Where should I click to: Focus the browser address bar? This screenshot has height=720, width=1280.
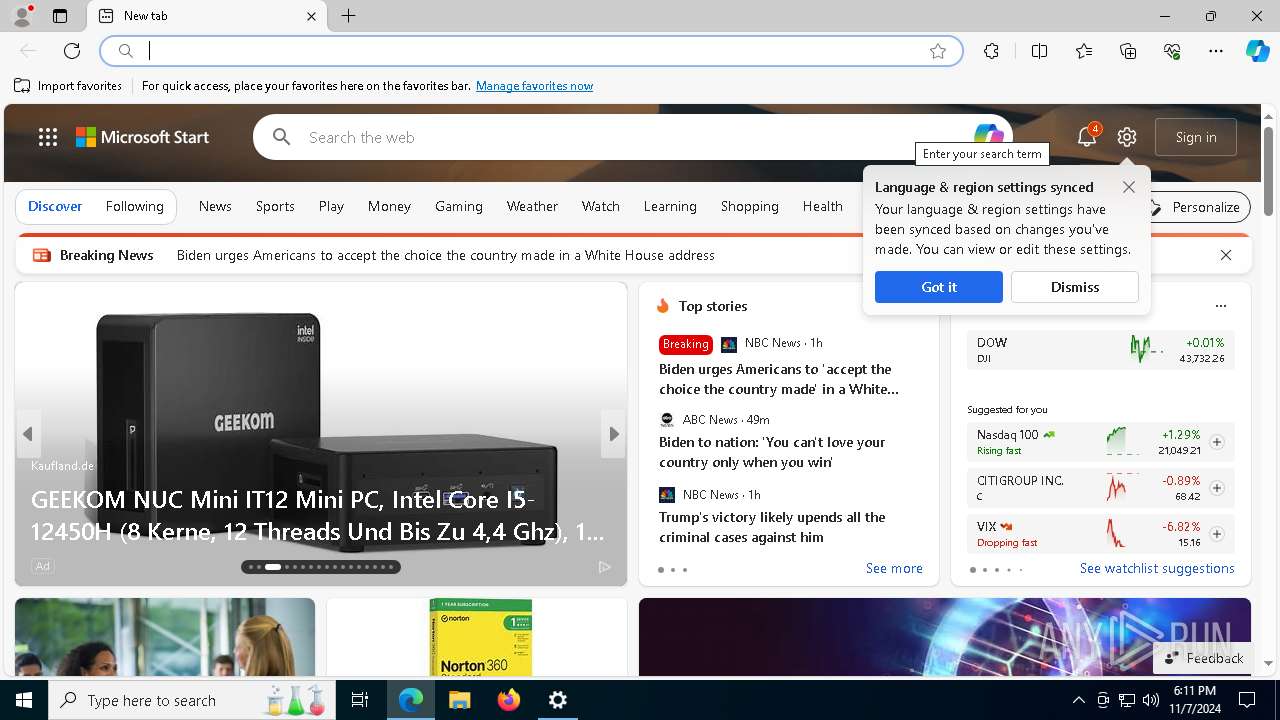(x=530, y=51)
